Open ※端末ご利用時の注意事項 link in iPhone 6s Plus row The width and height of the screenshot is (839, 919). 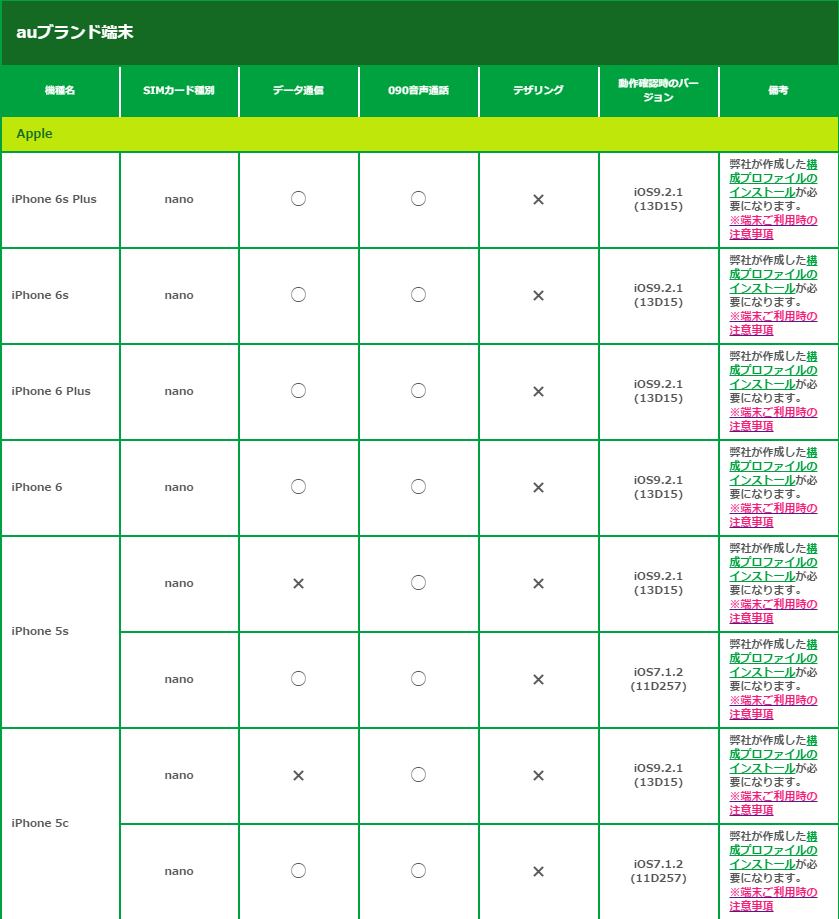coord(773,227)
